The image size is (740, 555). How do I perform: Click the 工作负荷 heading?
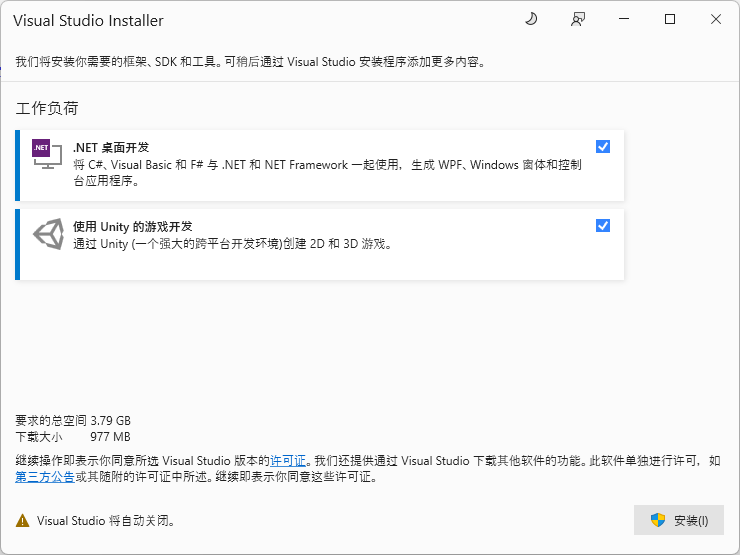[47, 108]
